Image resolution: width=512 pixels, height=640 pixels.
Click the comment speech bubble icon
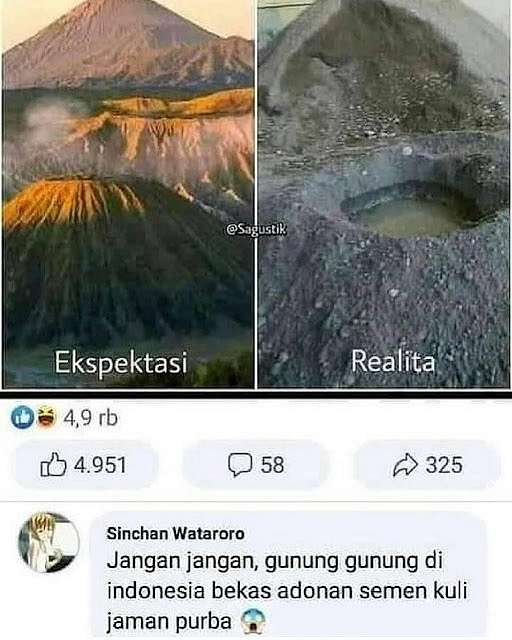click(240, 465)
